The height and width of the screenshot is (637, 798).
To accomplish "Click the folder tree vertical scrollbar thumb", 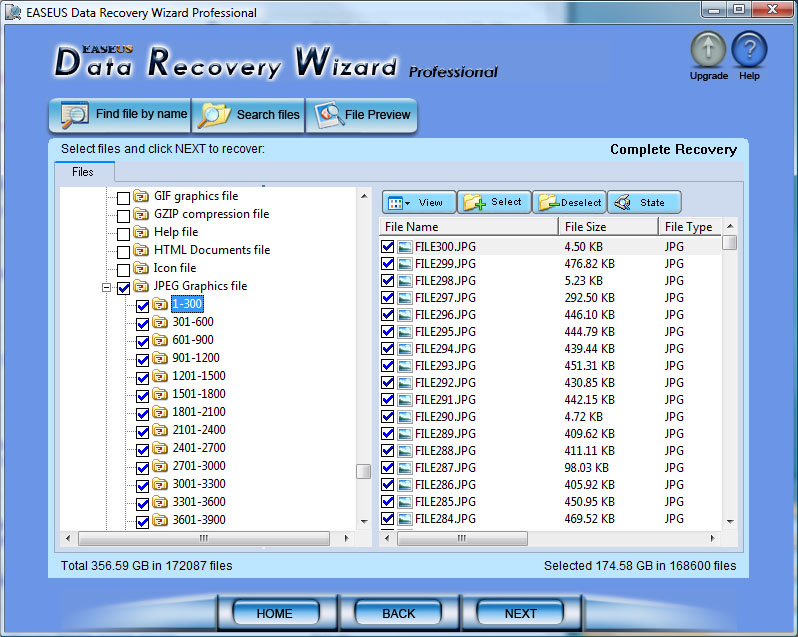I will point(363,472).
